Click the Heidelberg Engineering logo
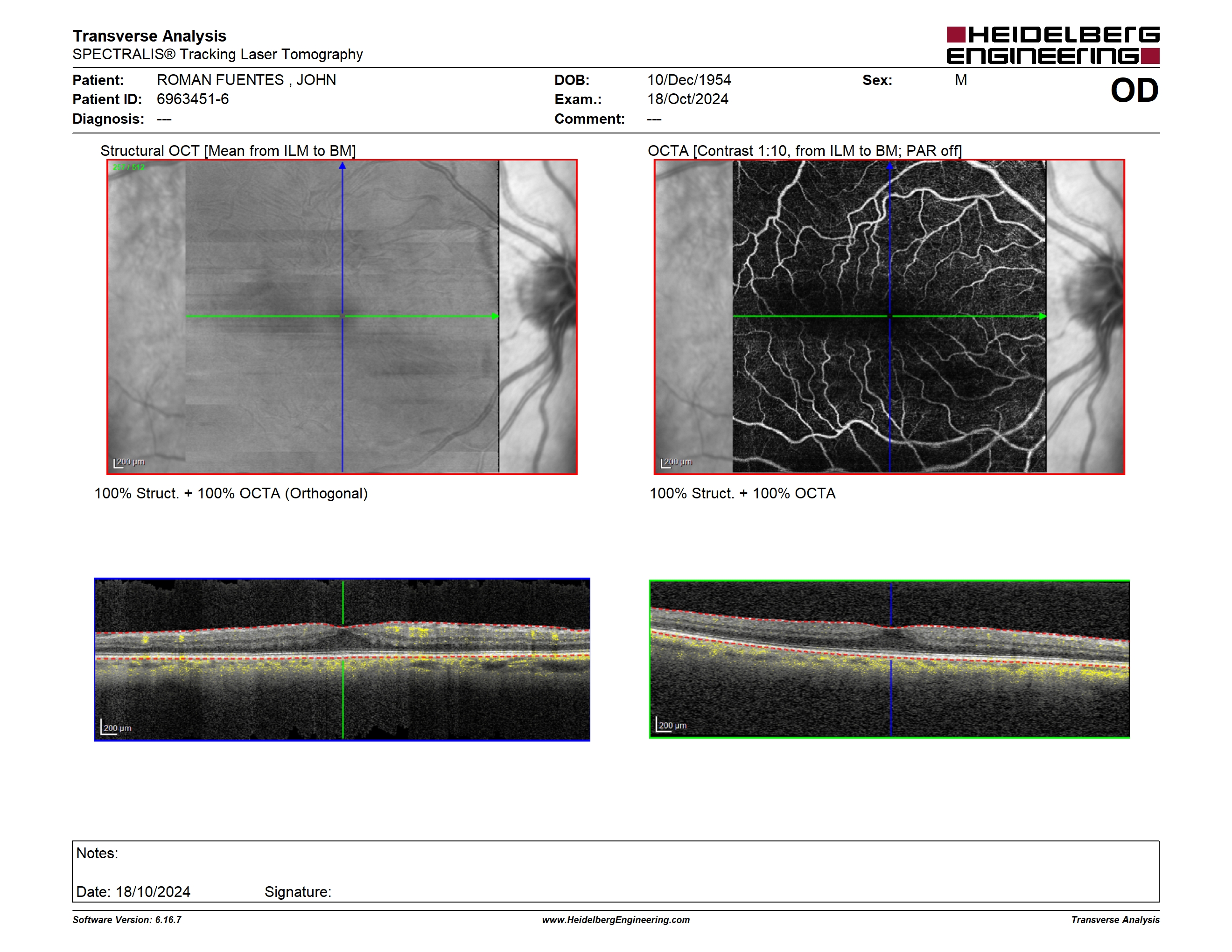Image resolution: width=1232 pixels, height=952 pixels. pos(1053,45)
